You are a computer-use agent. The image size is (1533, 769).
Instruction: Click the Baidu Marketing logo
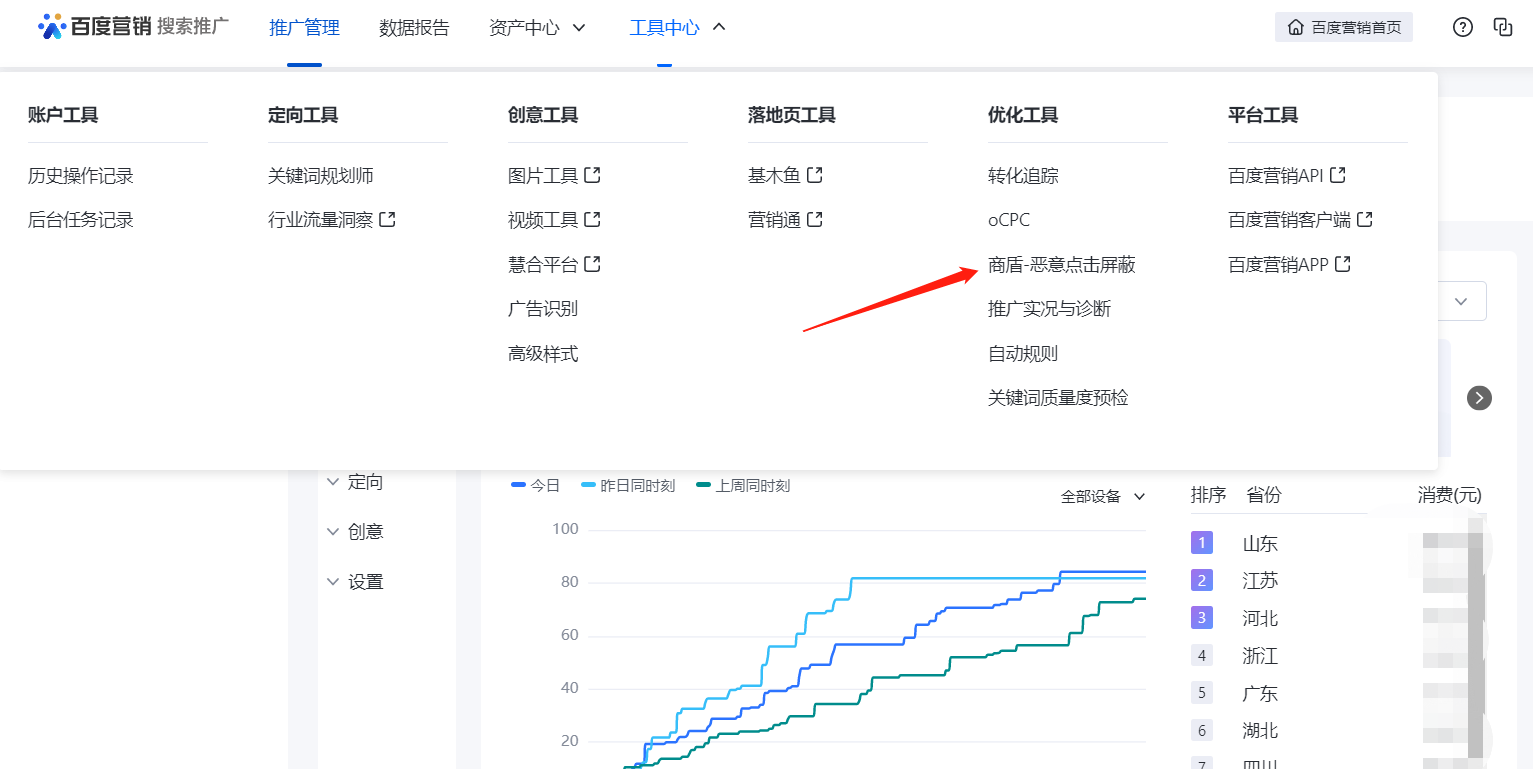coord(133,27)
